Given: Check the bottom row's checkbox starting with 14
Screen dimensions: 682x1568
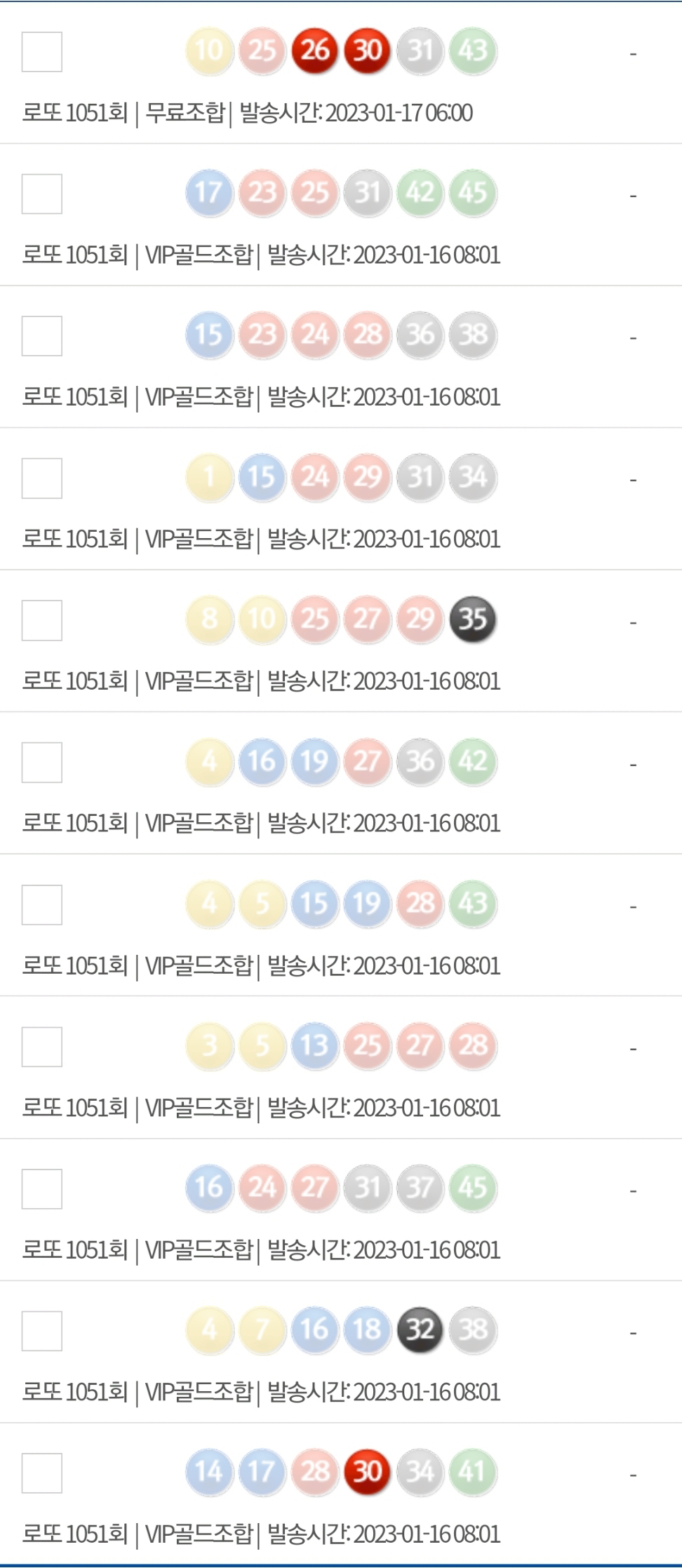Looking at the screenshot, I should [42, 1473].
